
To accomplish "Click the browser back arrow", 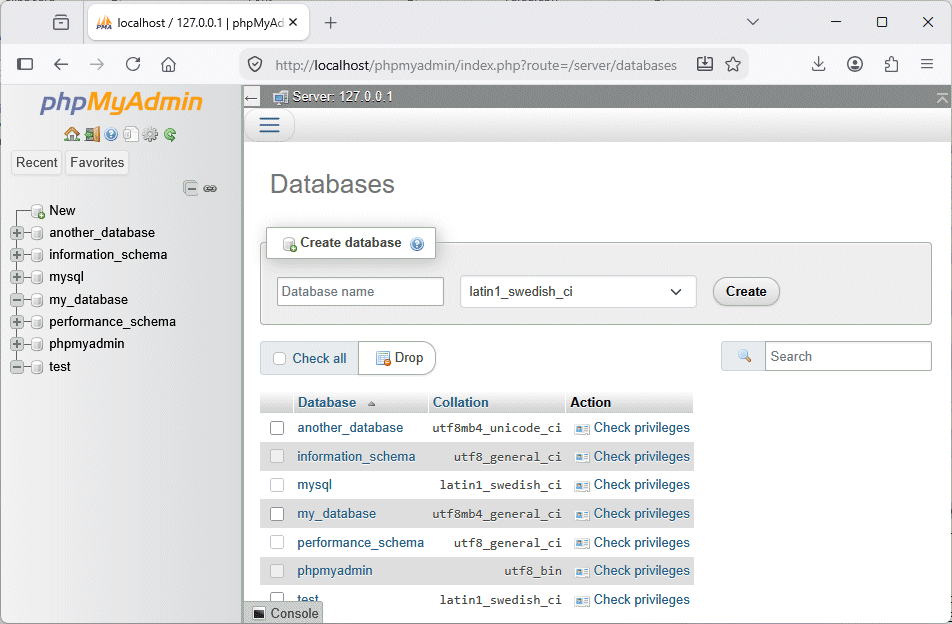I will [x=61, y=64].
